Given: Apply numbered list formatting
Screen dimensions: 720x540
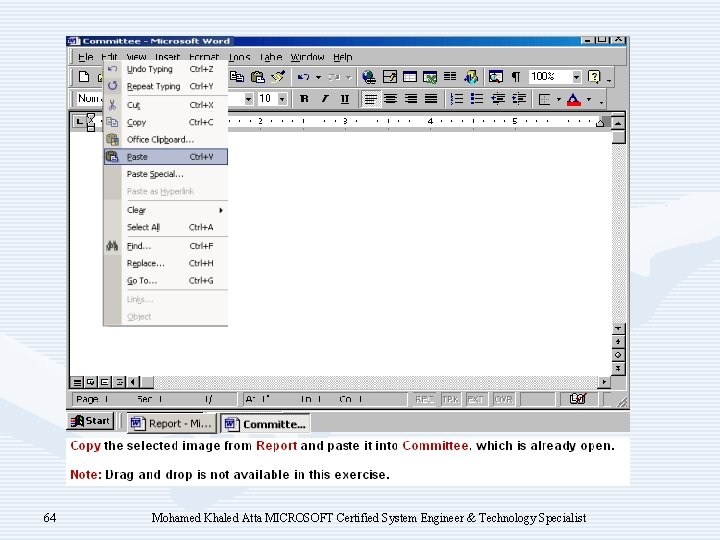Looking at the screenshot, I should pyautogui.click(x=456, y=99).
